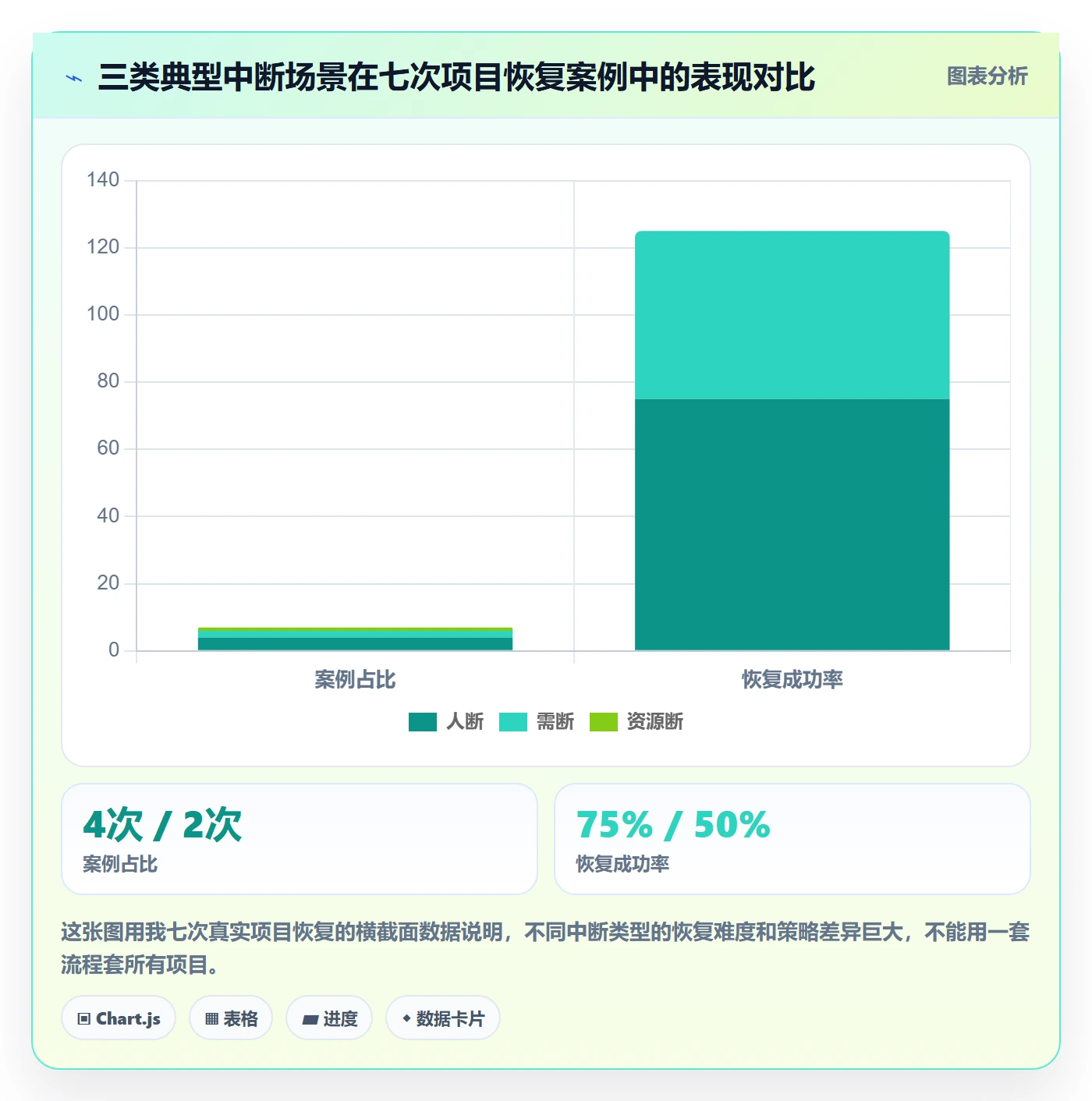Screen dimensions: 1092x1101
Task: Click the 需断 legend label
Action: (555, 722)
